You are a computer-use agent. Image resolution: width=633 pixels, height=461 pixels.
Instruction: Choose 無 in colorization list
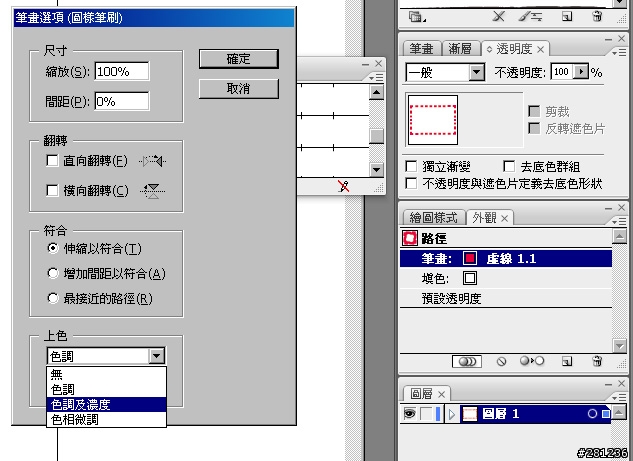[107, 375]
